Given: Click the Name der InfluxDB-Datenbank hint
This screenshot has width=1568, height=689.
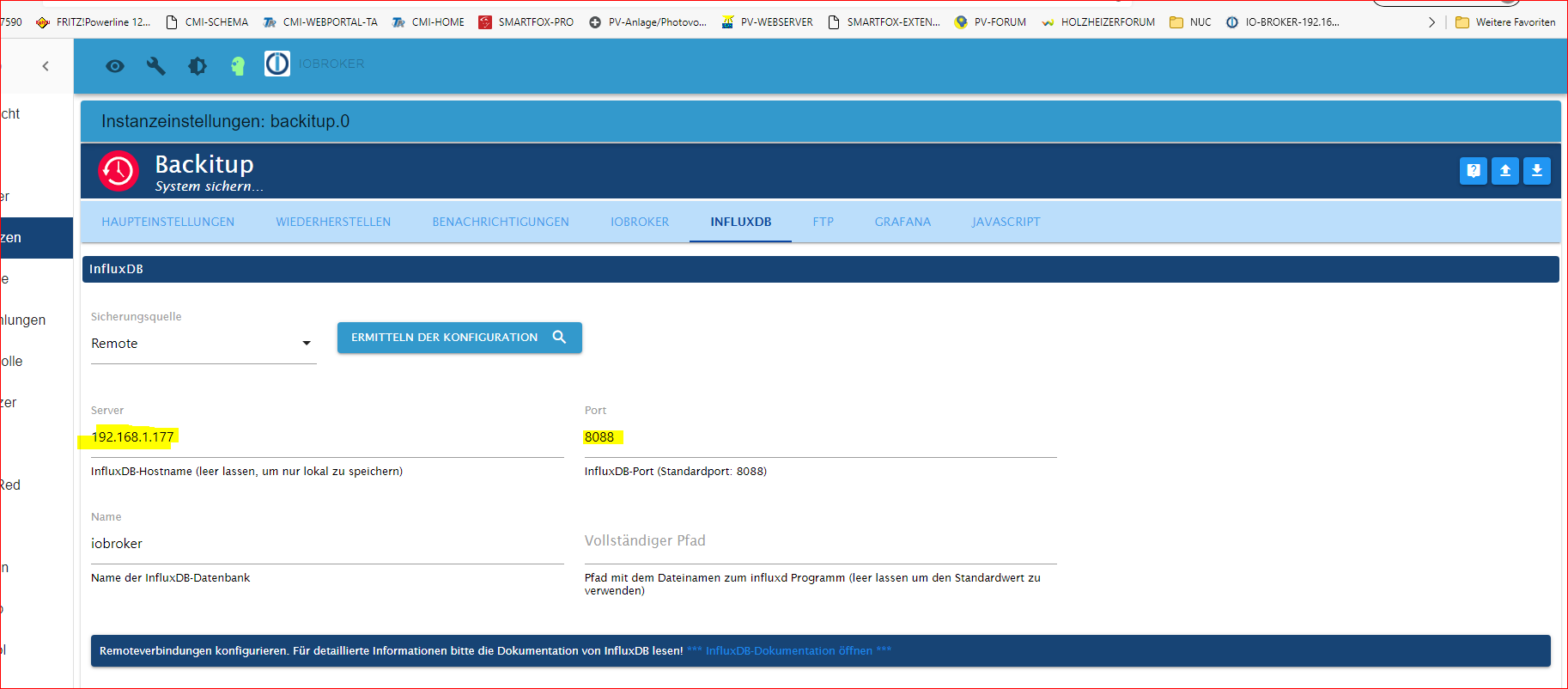Looking at the screenshot, I should [171, 578].
